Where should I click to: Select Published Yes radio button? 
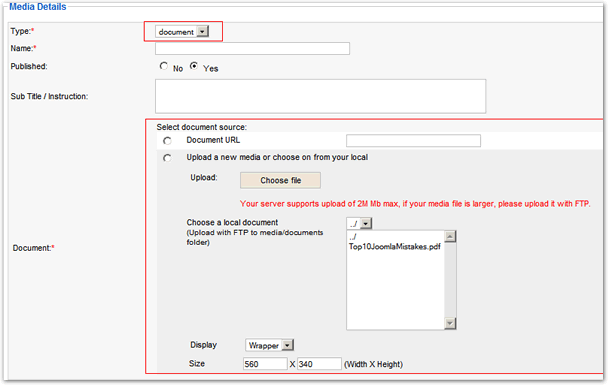(x=194, y=66)
